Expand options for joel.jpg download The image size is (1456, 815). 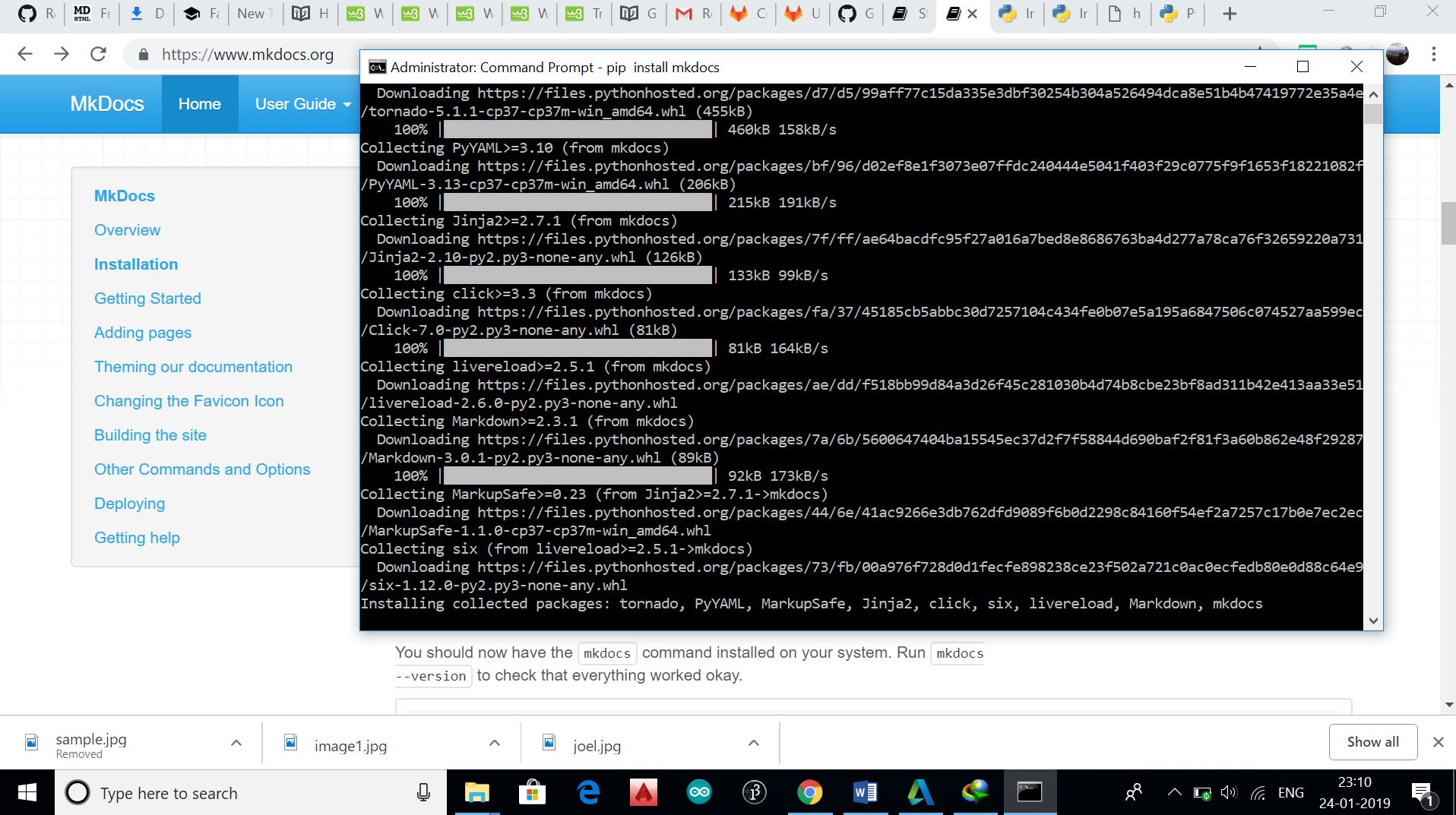[754, 743]
